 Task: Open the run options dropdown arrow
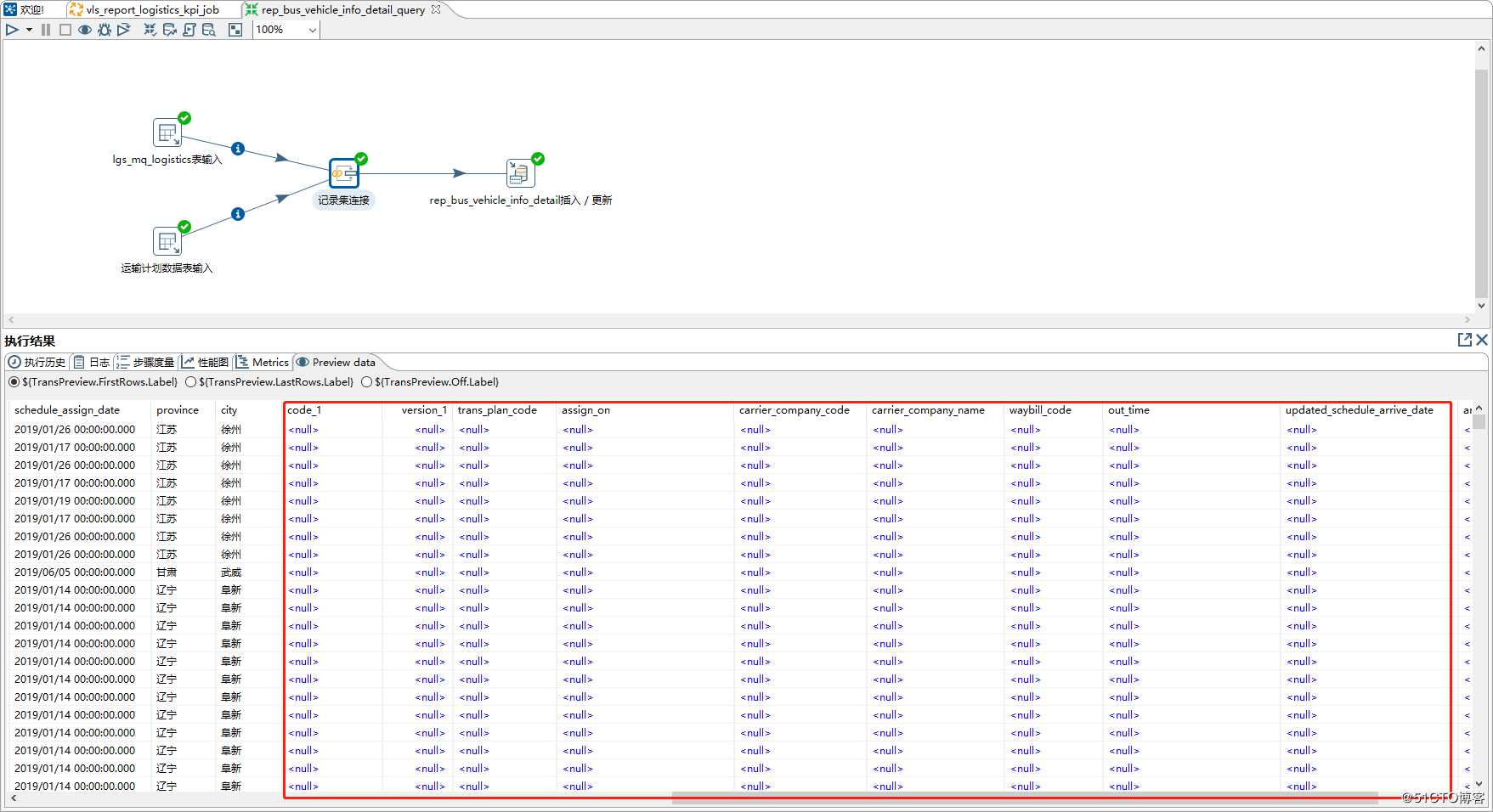coord(29,30)
